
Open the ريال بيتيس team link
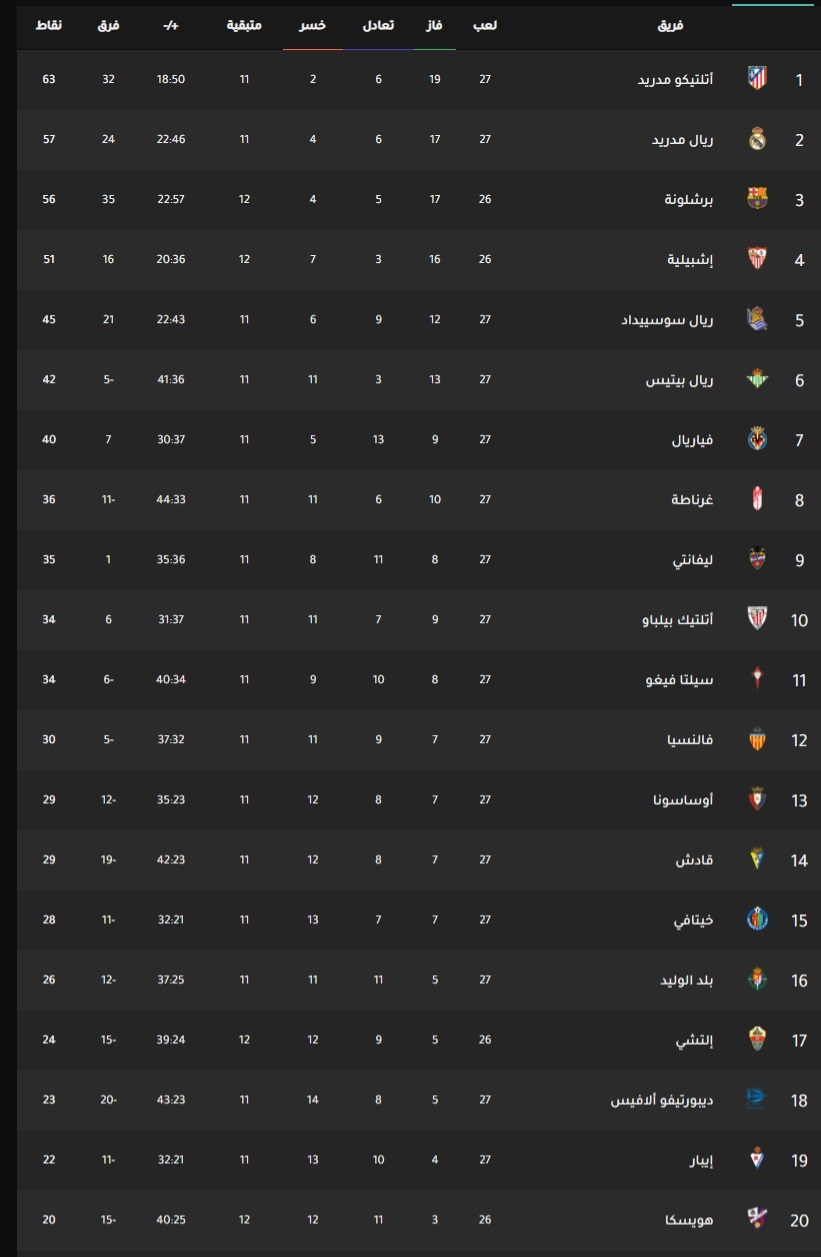(679, 380)
